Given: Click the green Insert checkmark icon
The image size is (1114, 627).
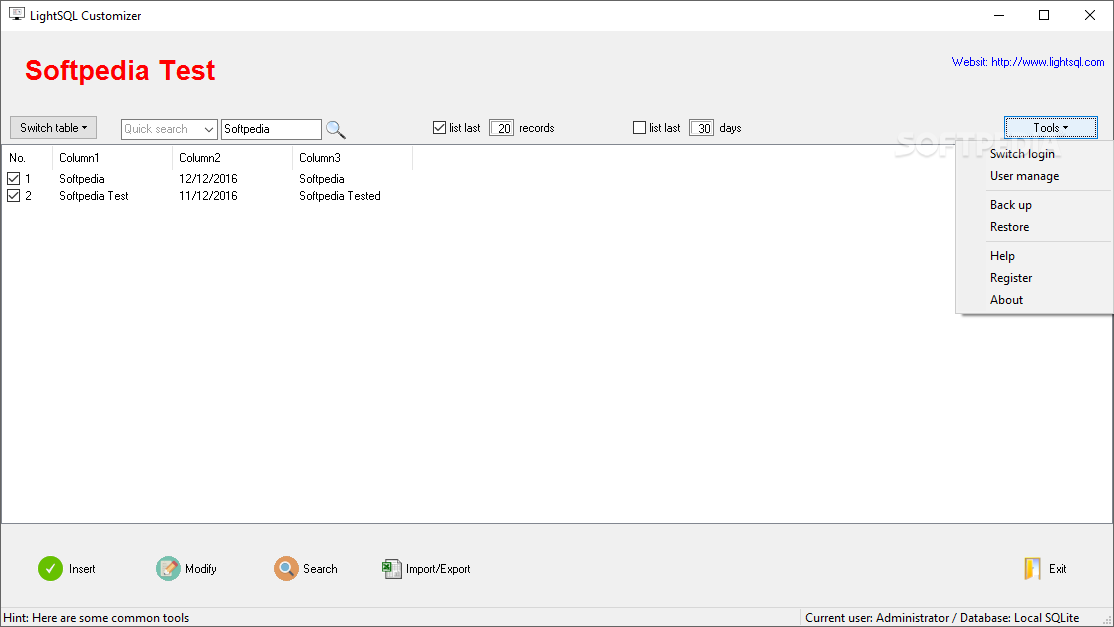Looking at the screenshot, I should tap(50, 568).
